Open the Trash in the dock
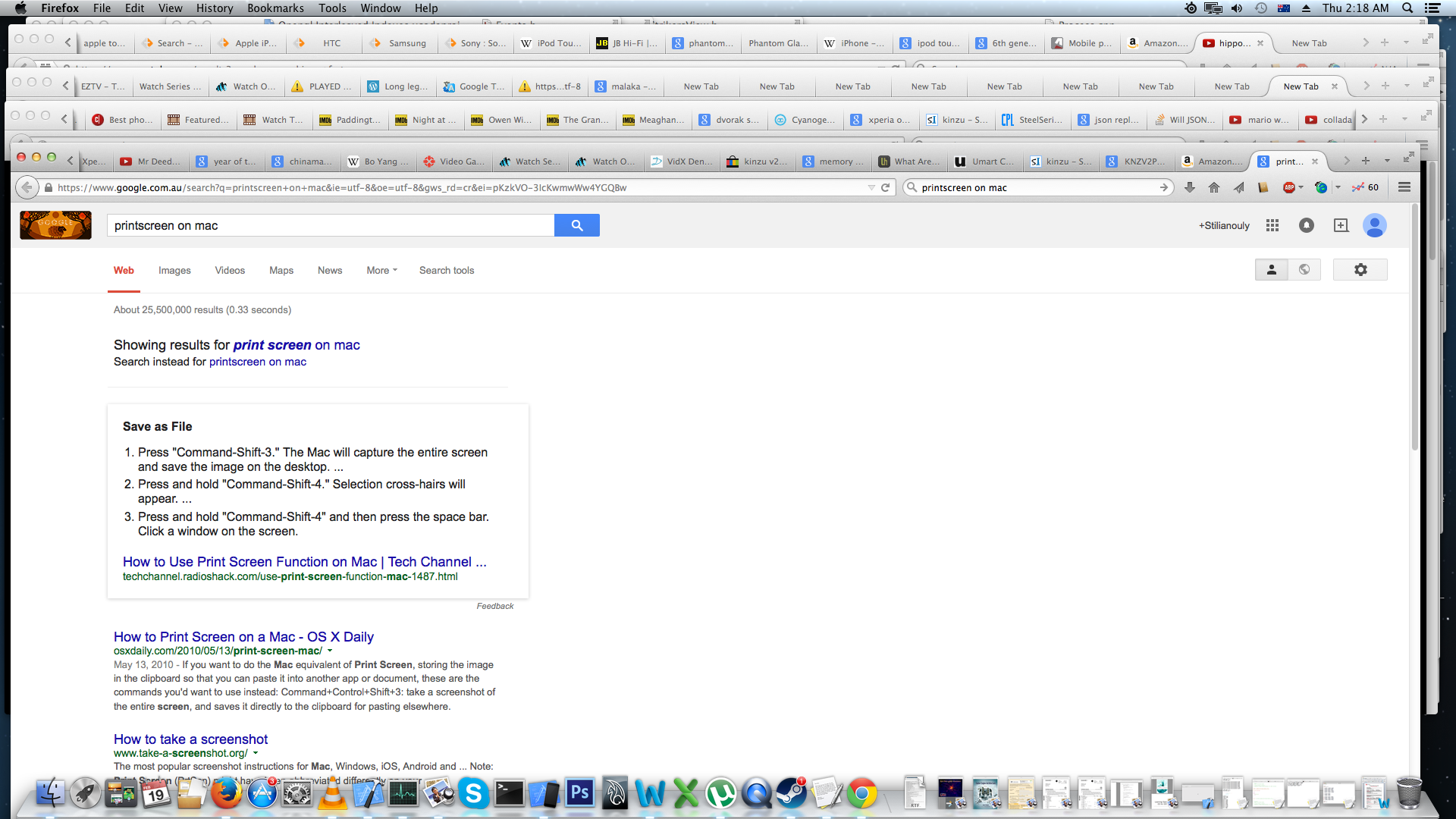1456x819 pixels. [1409, 793]
